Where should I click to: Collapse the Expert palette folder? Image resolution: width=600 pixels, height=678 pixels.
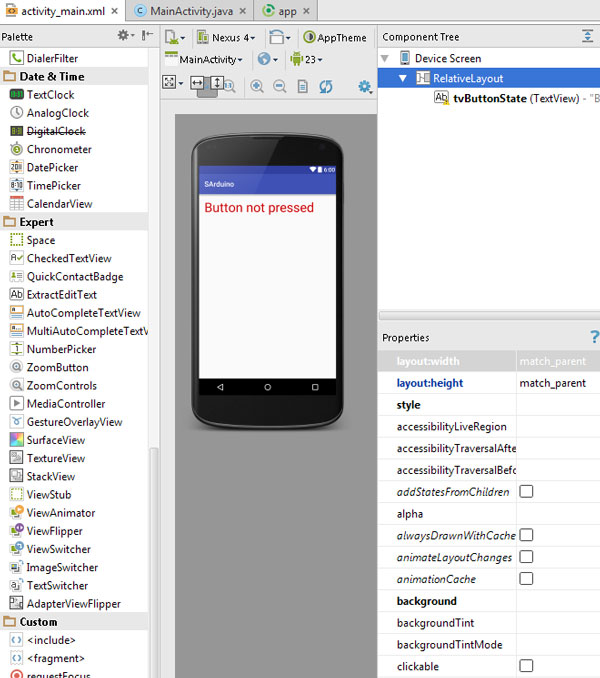click(9, 222)
